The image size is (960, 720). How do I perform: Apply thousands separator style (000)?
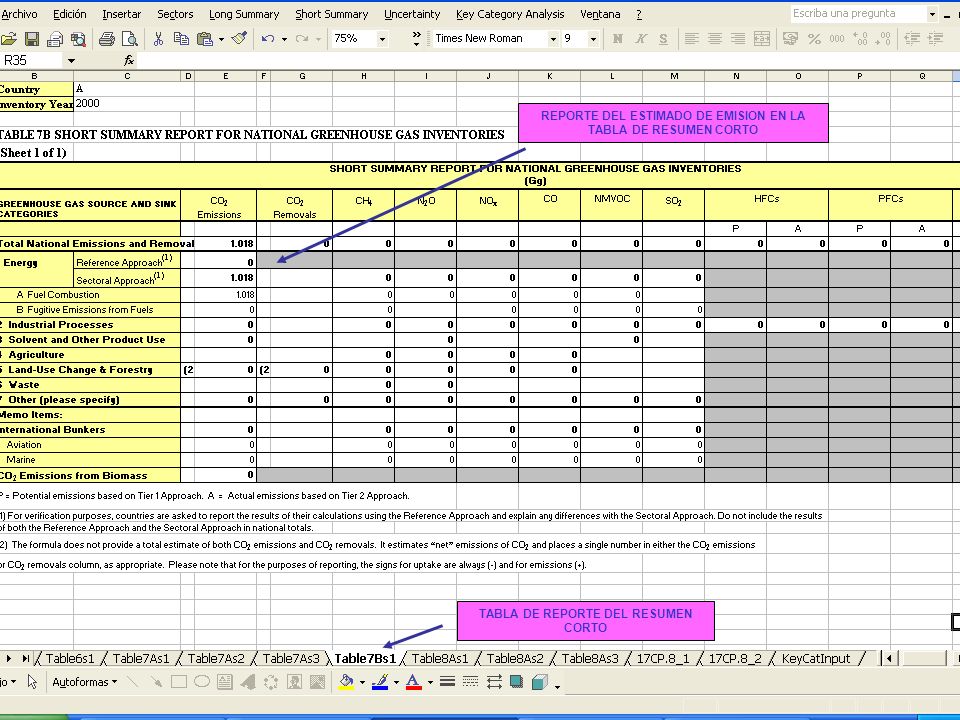(x=837, y=39)
